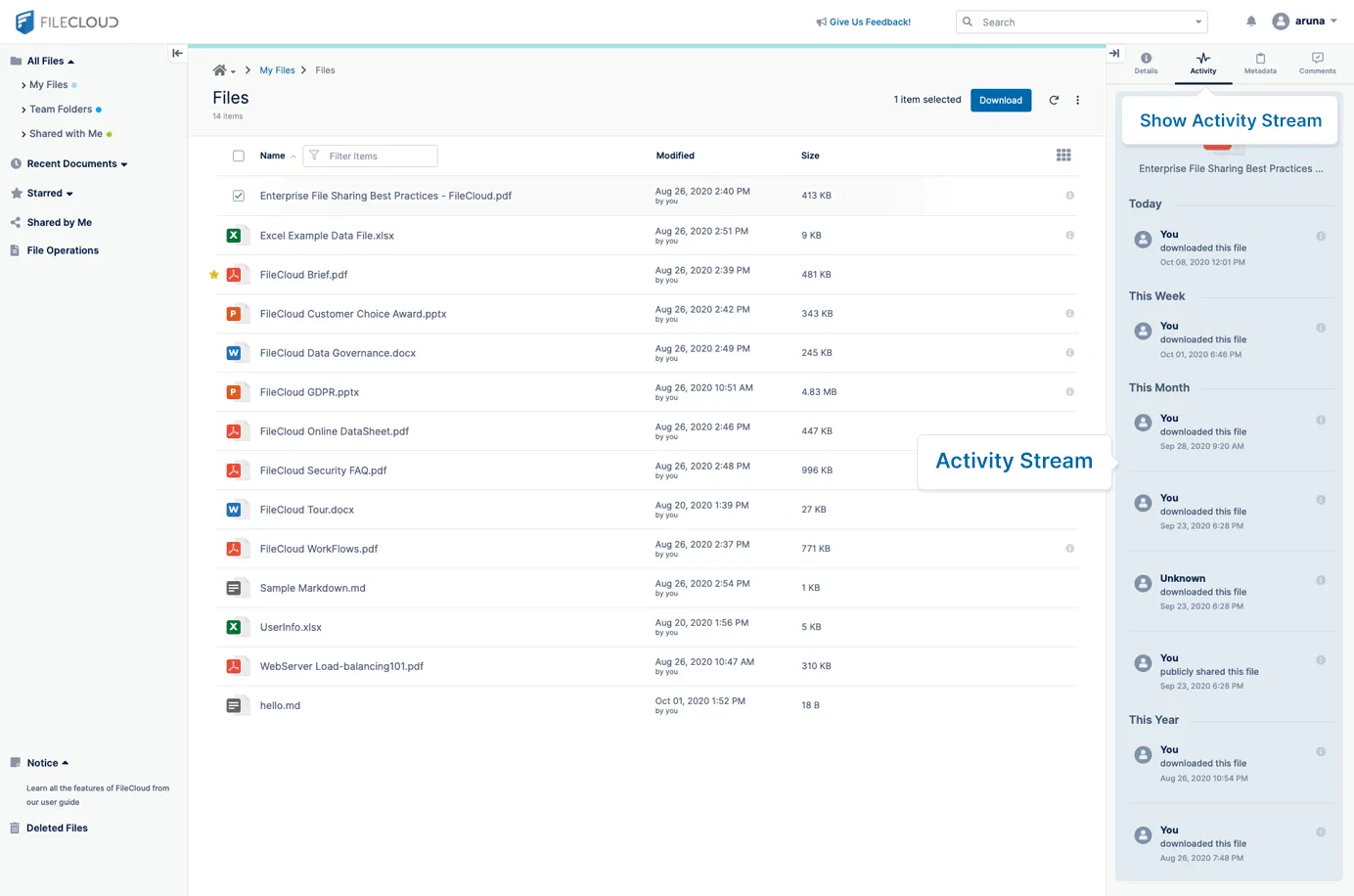
Task: Expand the Team Folders tree node
Action: tap(23, 110)
